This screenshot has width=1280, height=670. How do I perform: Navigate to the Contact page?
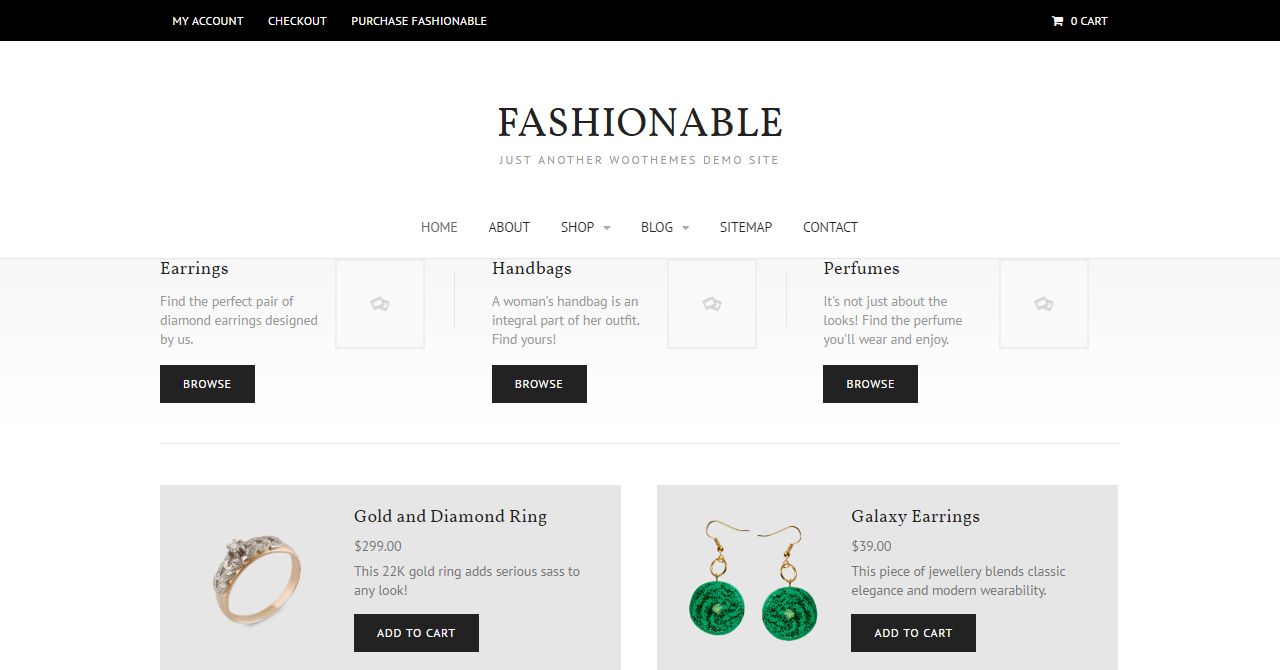coord(830,227)
